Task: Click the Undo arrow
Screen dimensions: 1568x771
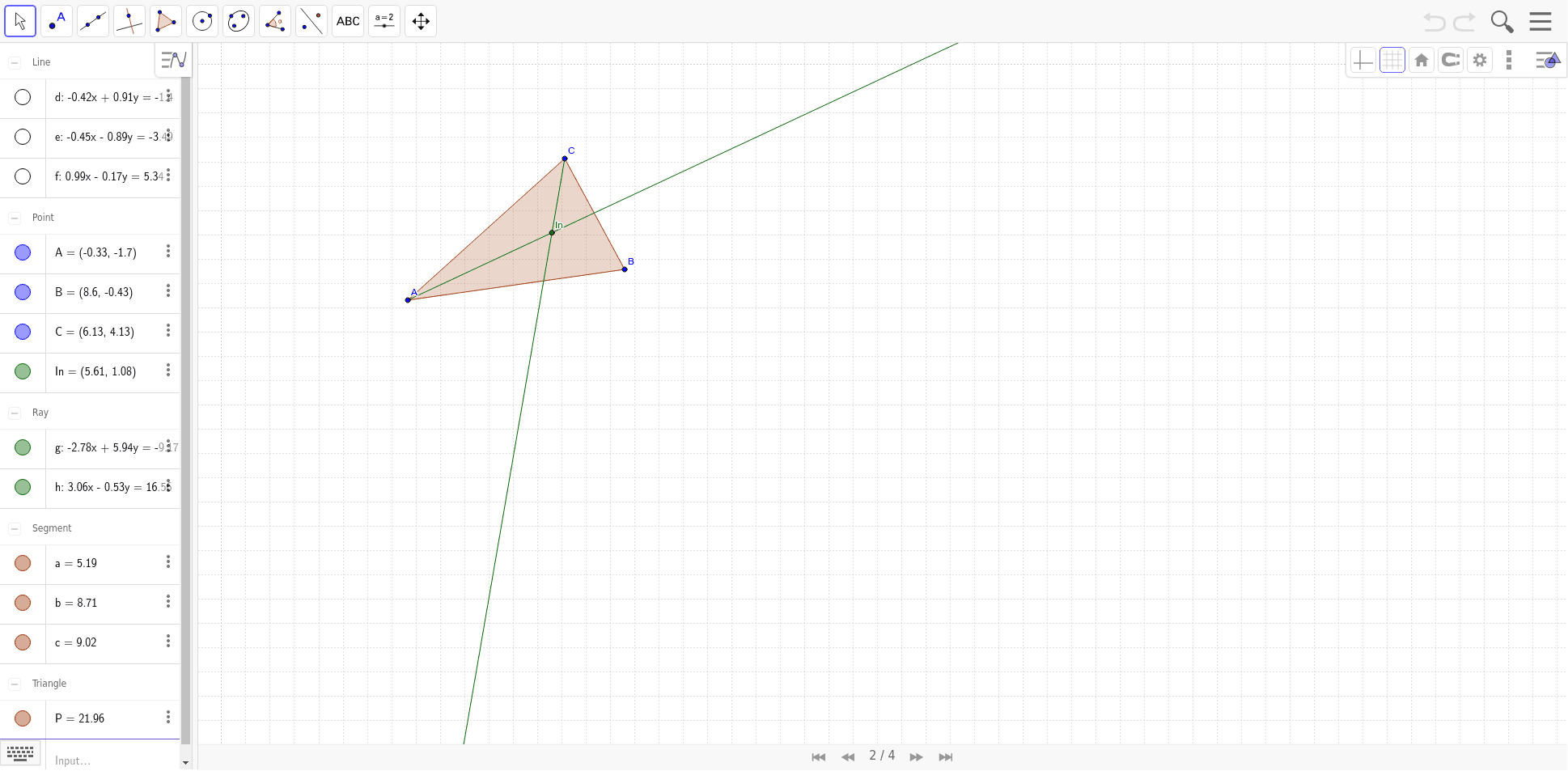Action: 1435,22
